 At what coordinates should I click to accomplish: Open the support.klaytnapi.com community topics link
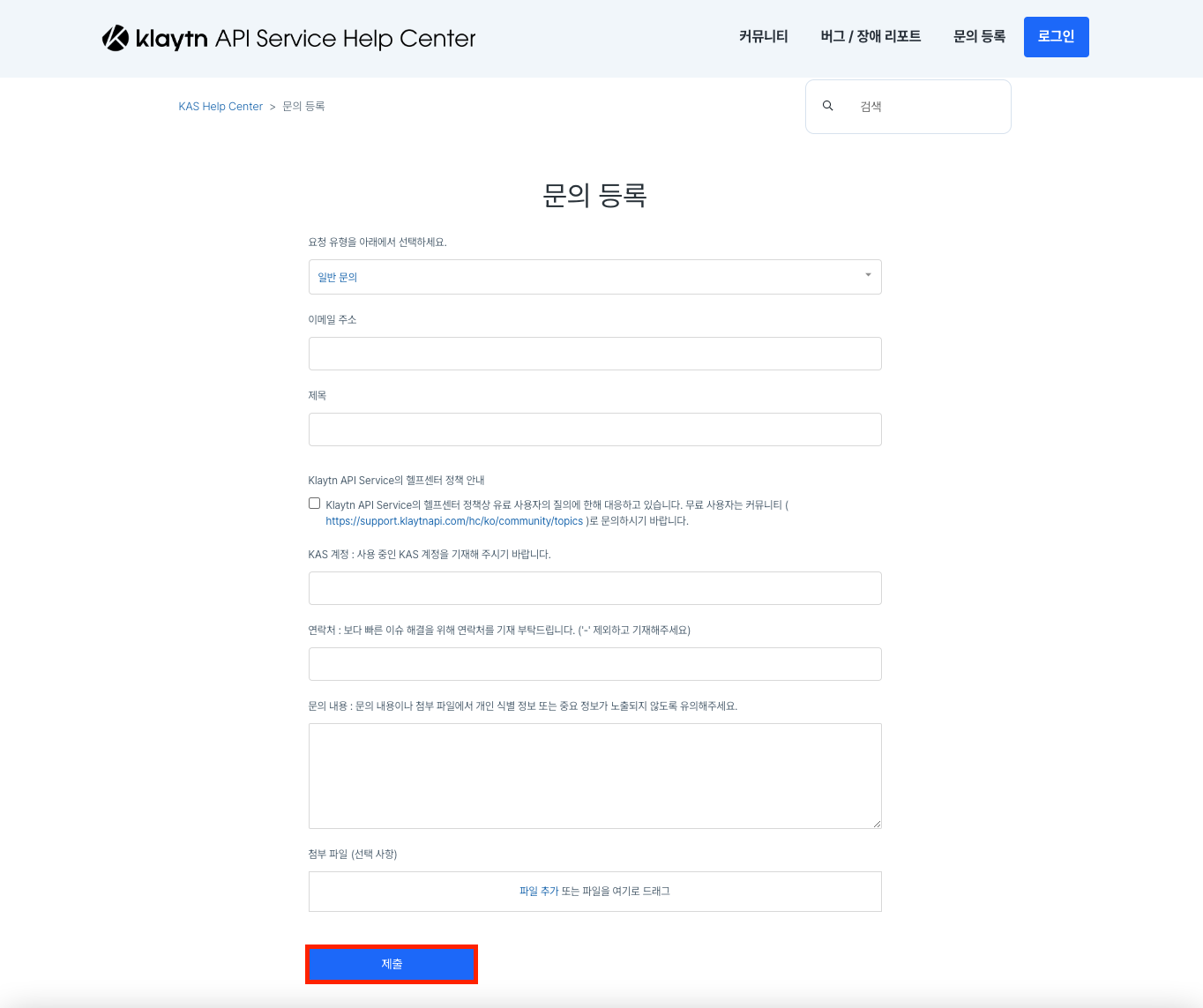pyautogui.click(x=454, y=521)
